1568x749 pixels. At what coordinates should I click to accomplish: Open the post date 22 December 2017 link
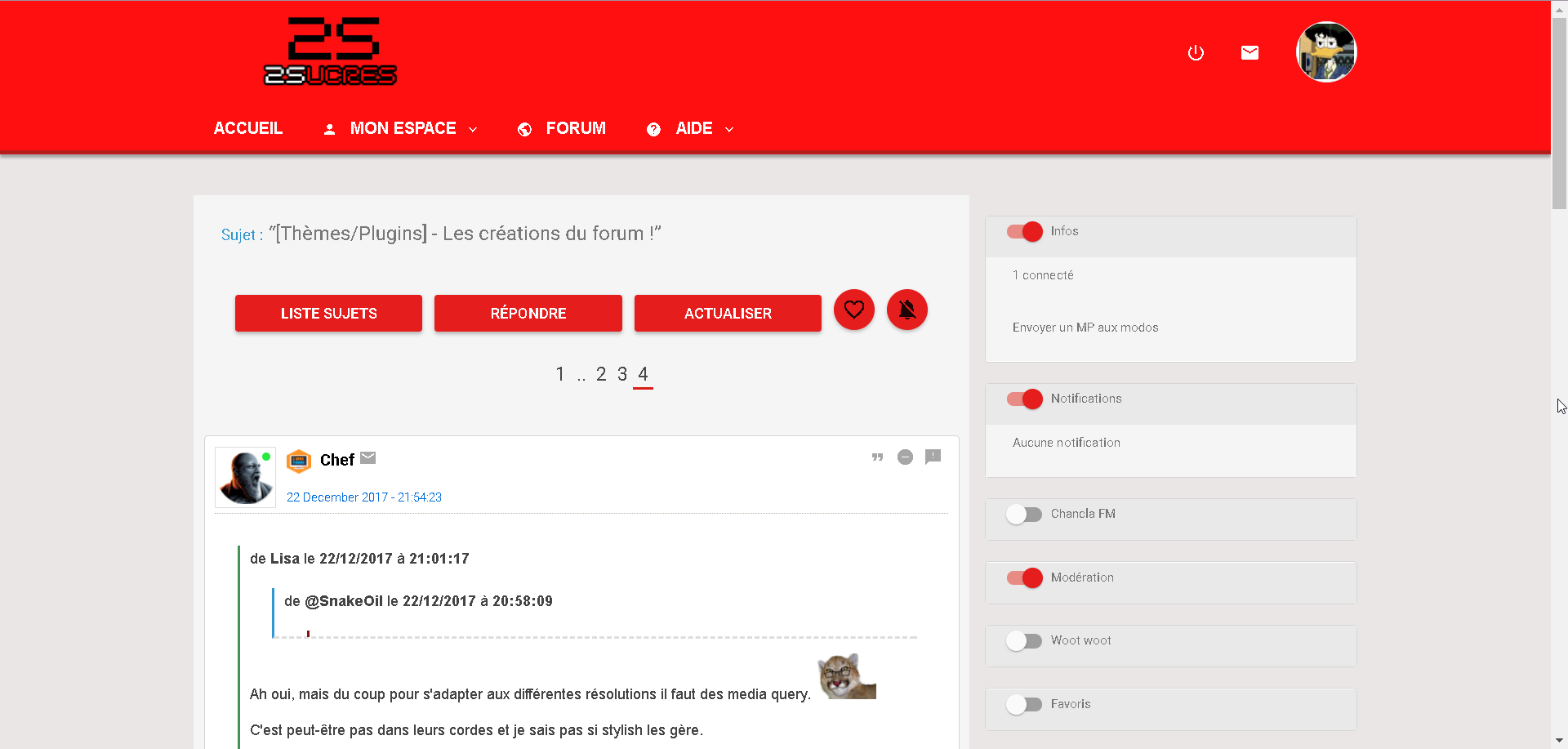click(364, 497)
